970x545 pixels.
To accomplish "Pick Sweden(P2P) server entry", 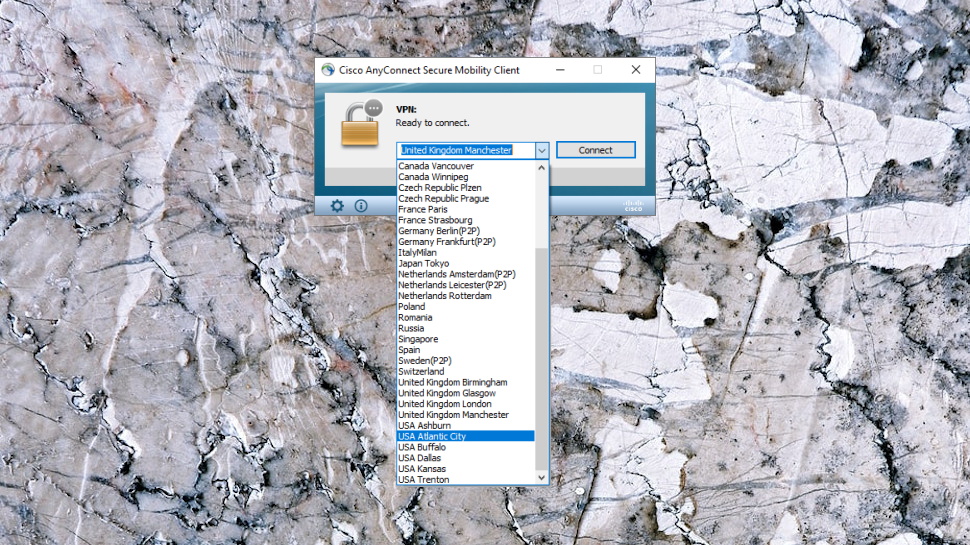I will 466,361.
